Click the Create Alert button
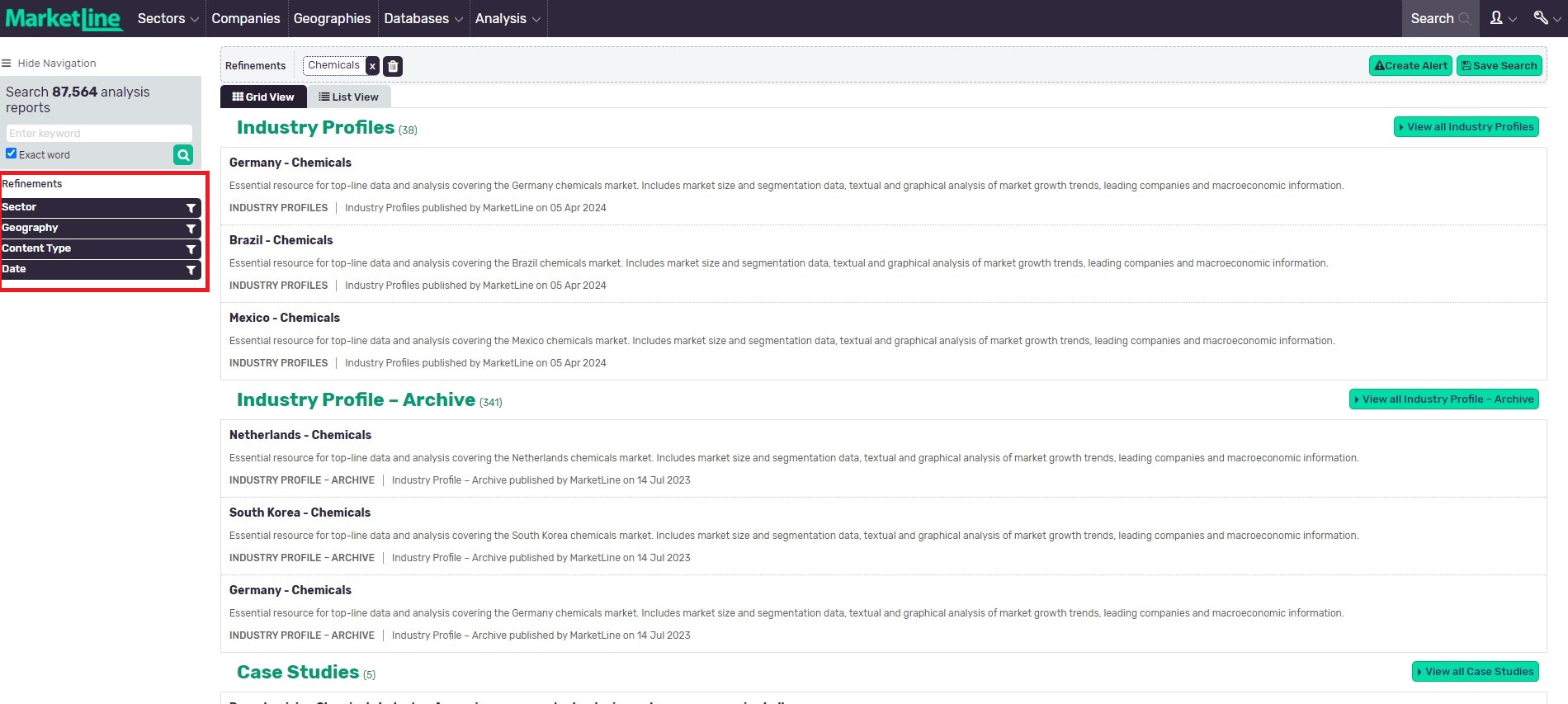Viewport: 1568px width, 704px height. tap(1410, 66)
